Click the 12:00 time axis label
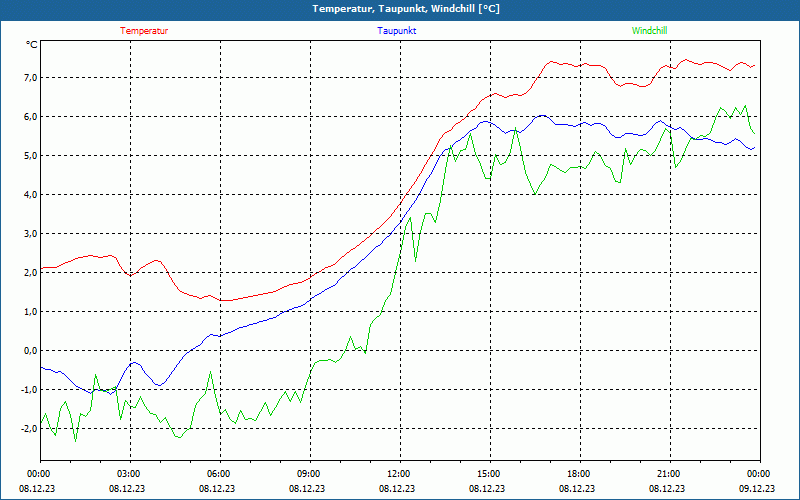 (400, 473)
